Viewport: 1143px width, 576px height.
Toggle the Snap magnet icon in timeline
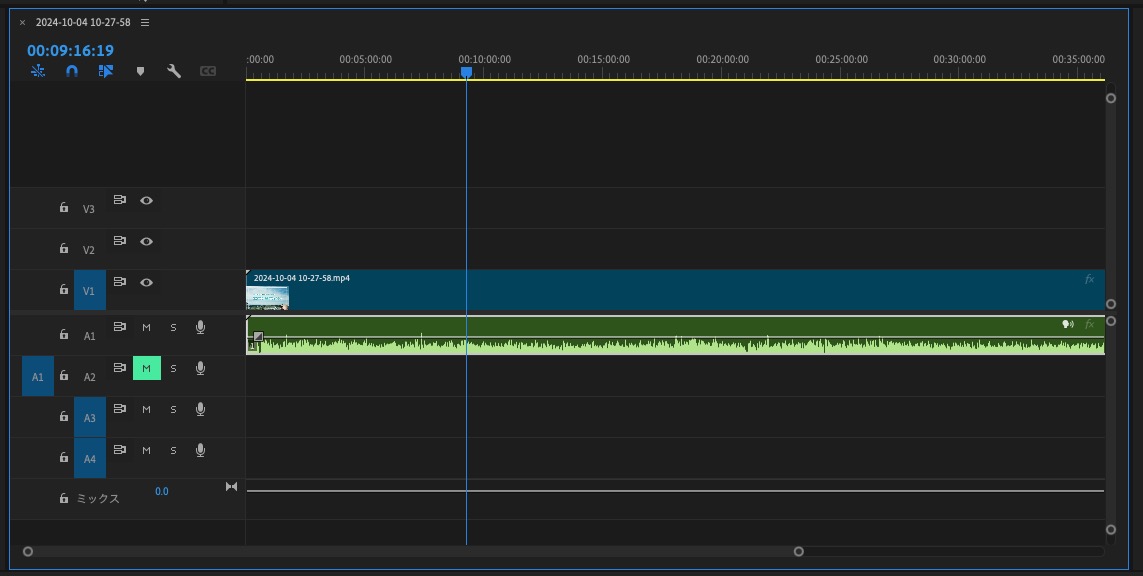click(71, 71)
